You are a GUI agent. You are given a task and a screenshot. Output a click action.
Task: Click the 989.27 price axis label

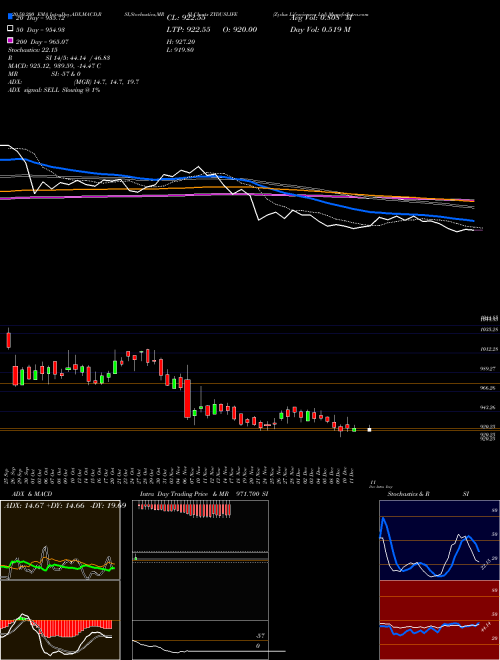pos(489,368)
